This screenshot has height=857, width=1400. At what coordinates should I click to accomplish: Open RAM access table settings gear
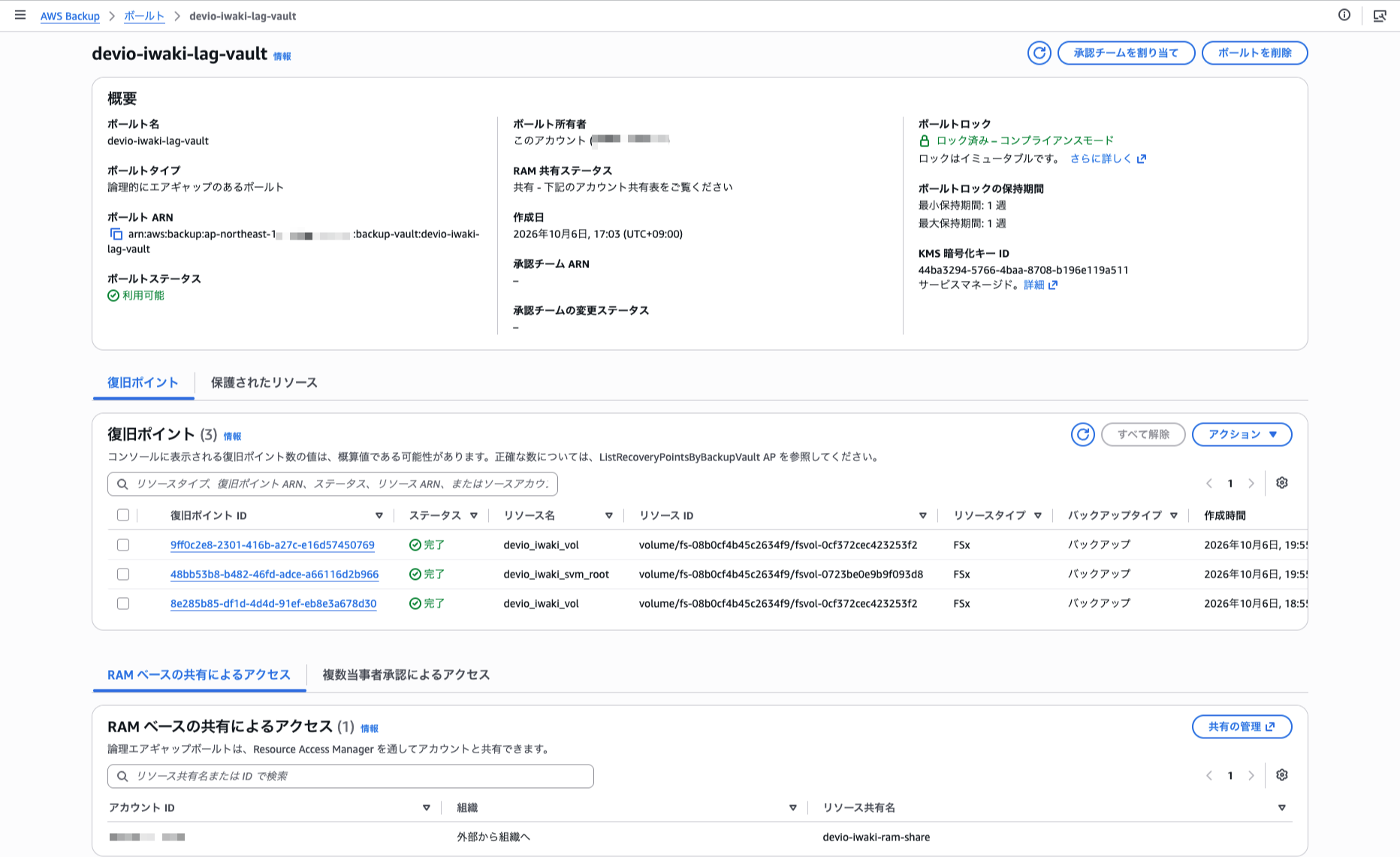tap(1282, 775)
